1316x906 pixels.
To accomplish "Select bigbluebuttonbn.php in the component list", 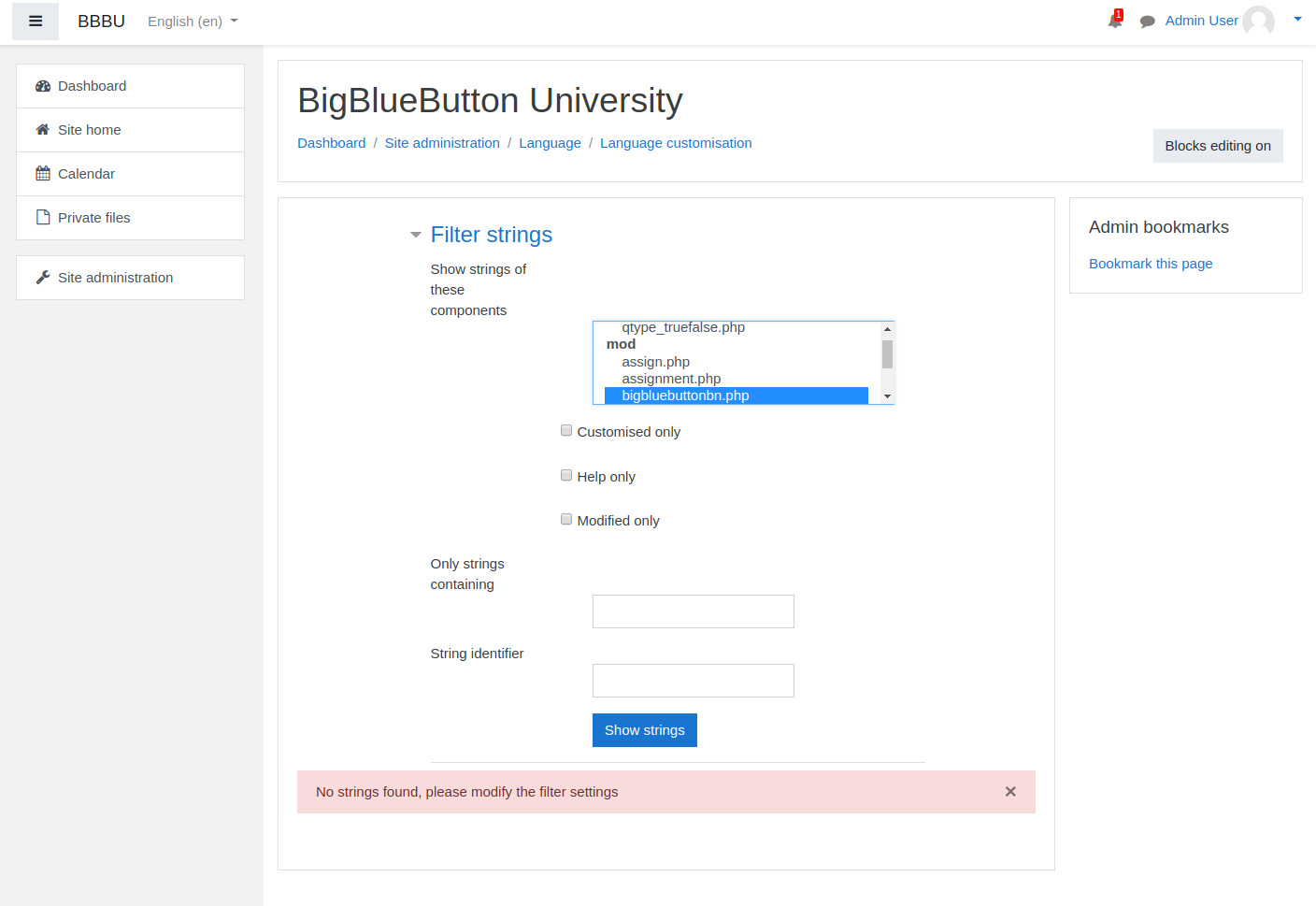I will point(737,395).
